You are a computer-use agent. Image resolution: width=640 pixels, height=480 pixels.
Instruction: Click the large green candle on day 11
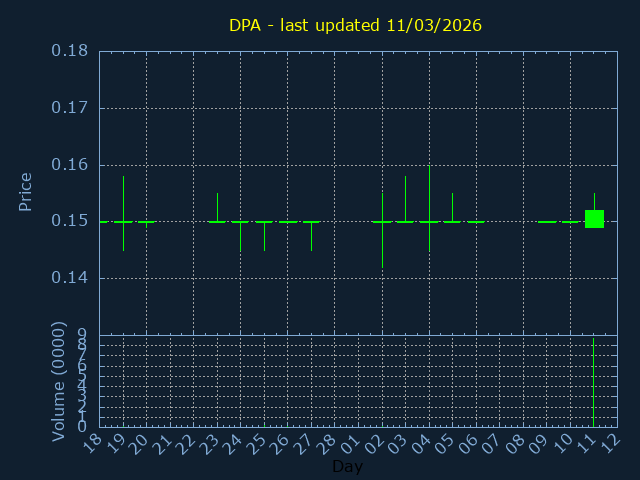[594, 219]
